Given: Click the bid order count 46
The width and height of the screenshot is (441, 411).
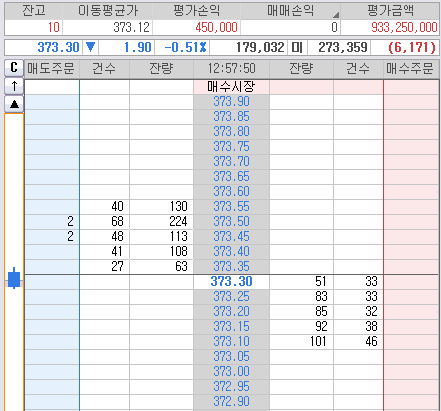Looking at the screenshot, I should coord(358,342).
